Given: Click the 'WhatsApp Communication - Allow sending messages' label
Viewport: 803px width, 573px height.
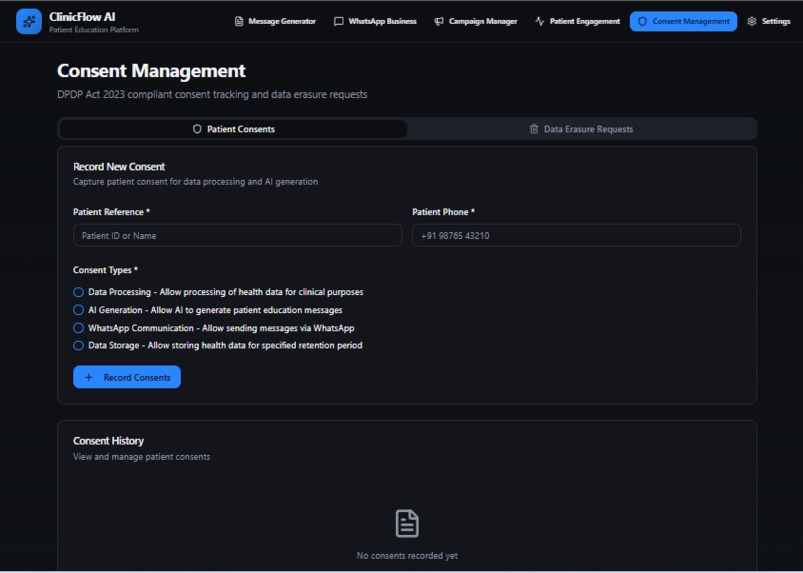Looking at the screenshot, I should (x=221, y=328).
